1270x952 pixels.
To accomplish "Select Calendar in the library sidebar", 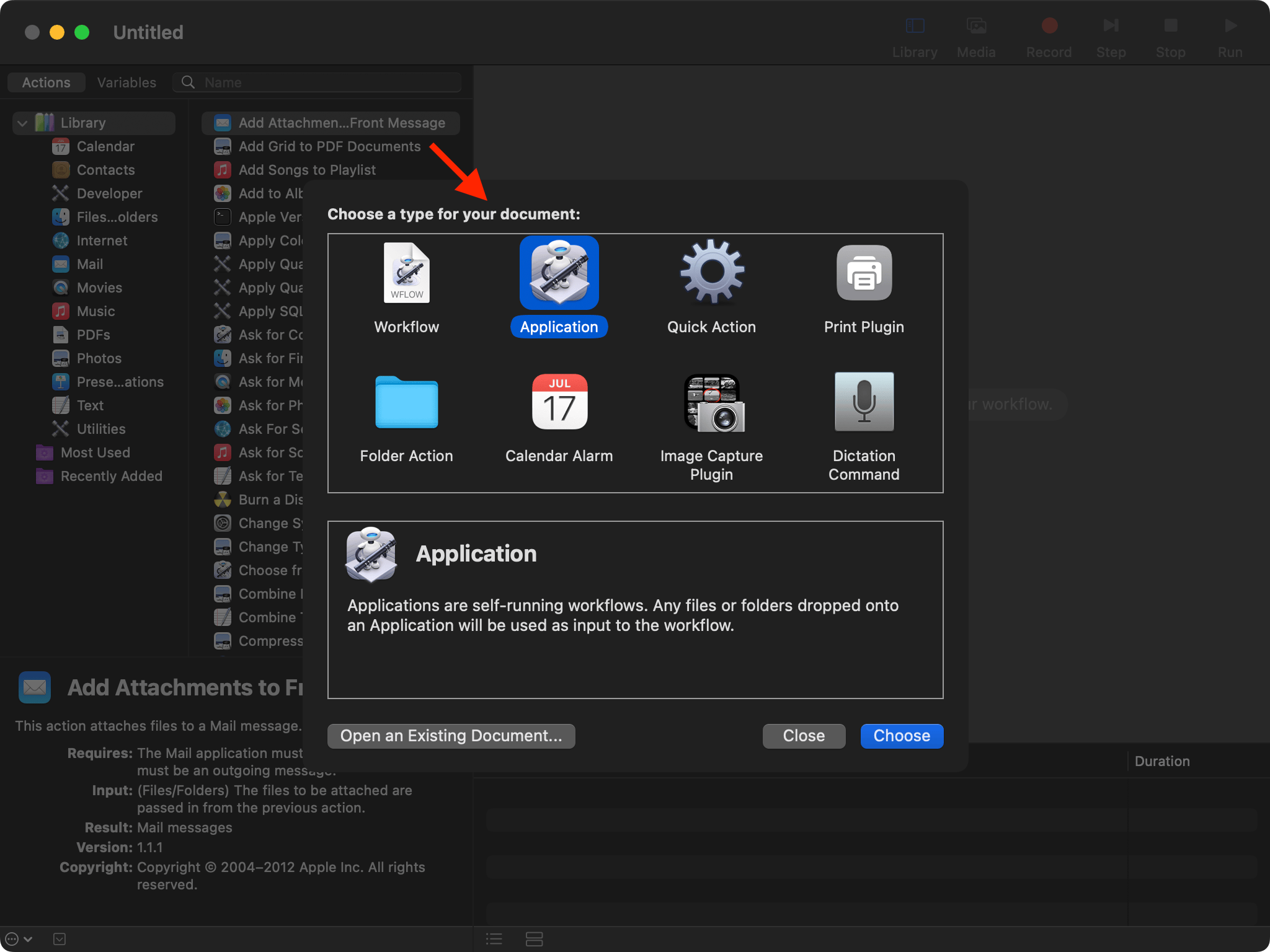I will tap(94, 146).
